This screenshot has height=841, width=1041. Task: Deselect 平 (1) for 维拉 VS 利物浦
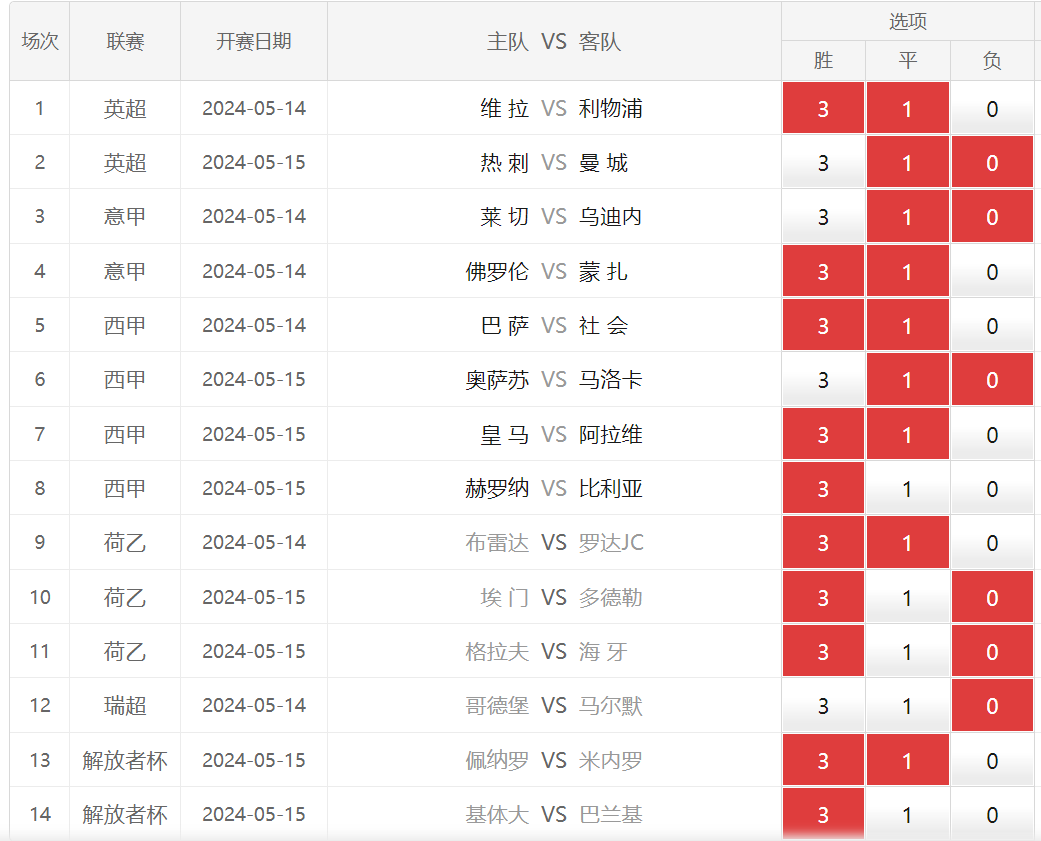coord(908,108)
